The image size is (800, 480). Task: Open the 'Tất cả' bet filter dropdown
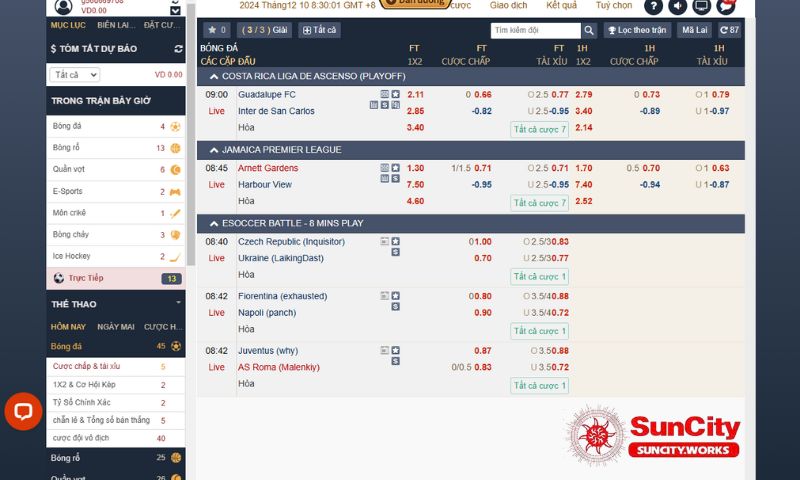point(74,74)
